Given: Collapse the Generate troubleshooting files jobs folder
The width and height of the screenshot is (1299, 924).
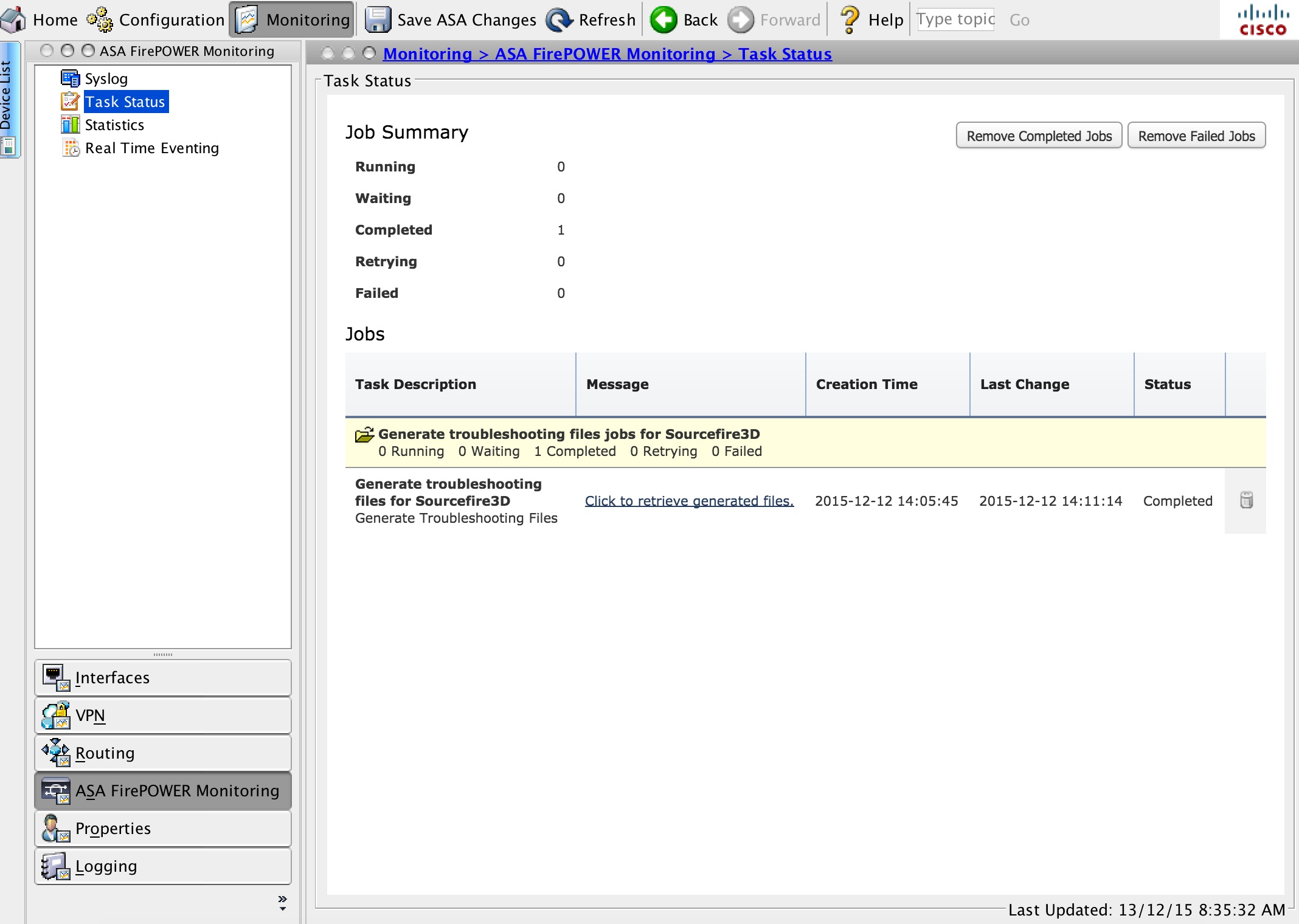Looking at the screenshot, I should point(364,435).
